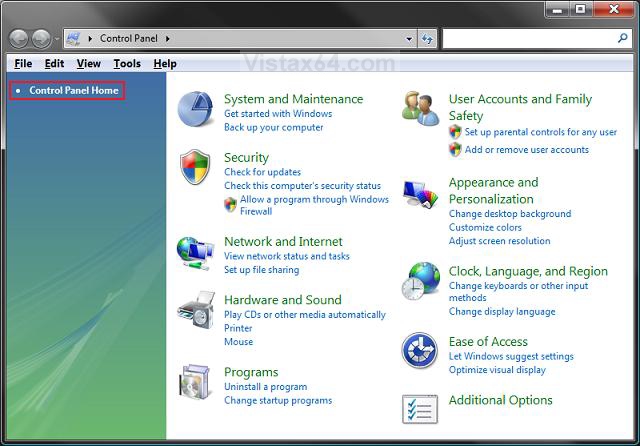The width and height of the screenshot is (640, 446).
Task: Click the Back navigation arrow button
Action: click(19, 39)
